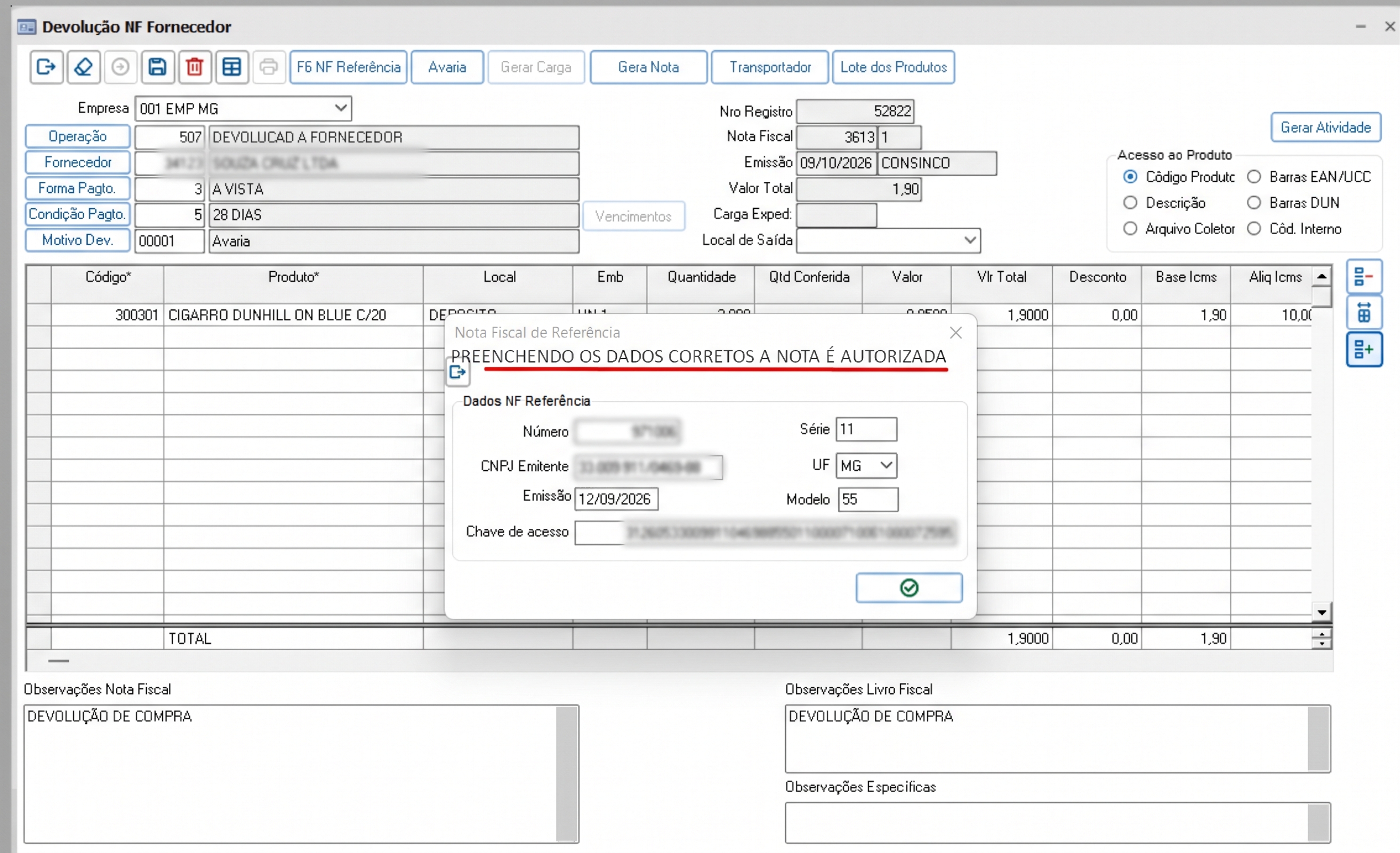Click the Transportador button

pos(770,67)
